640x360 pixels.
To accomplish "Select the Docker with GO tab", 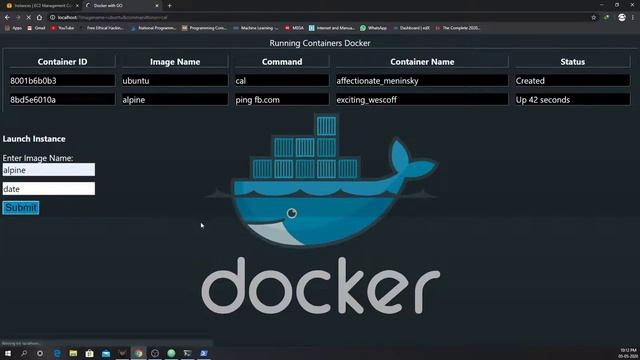I will click(x=122, y=6).
